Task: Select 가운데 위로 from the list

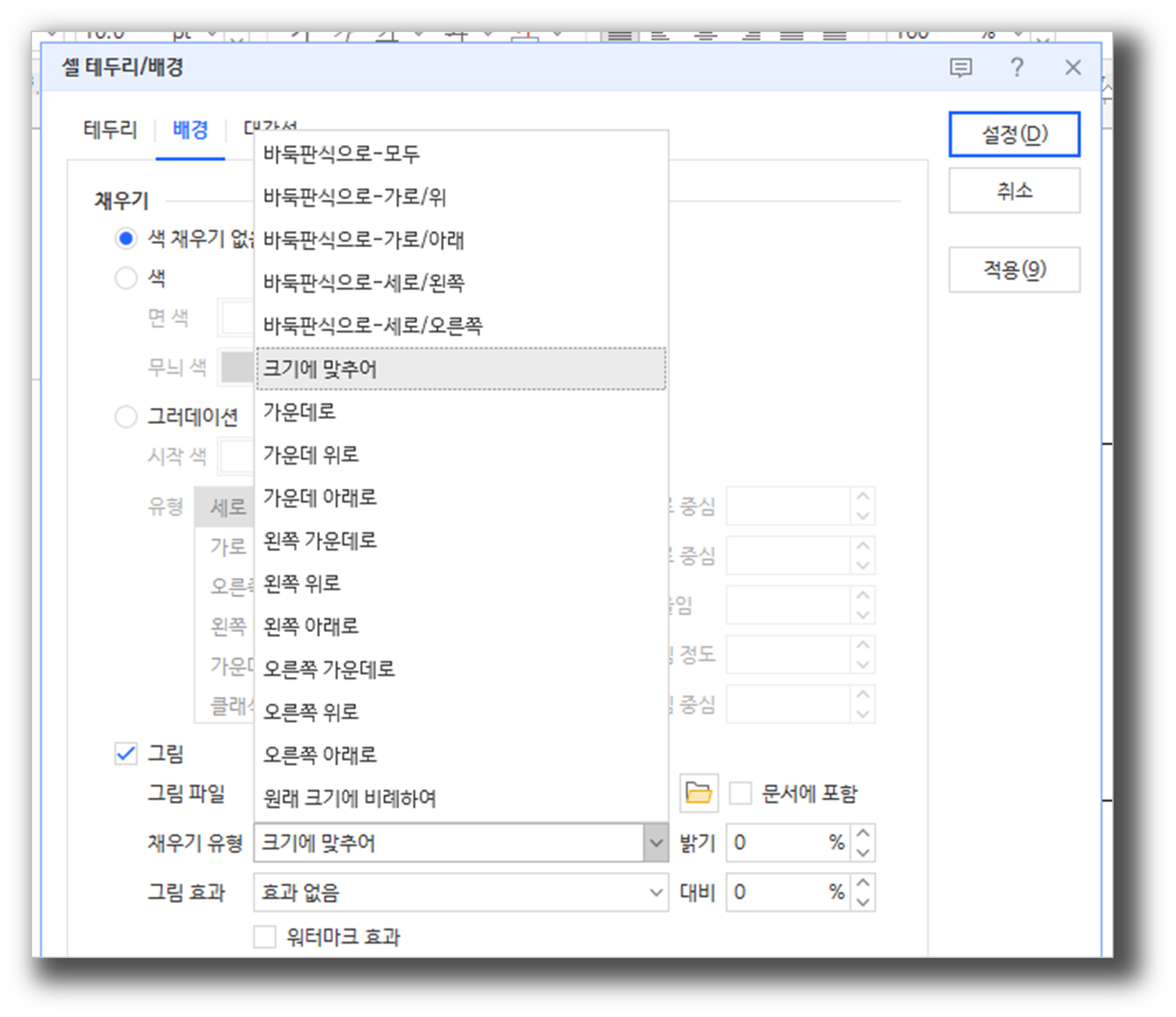Action: pos(461,454)
